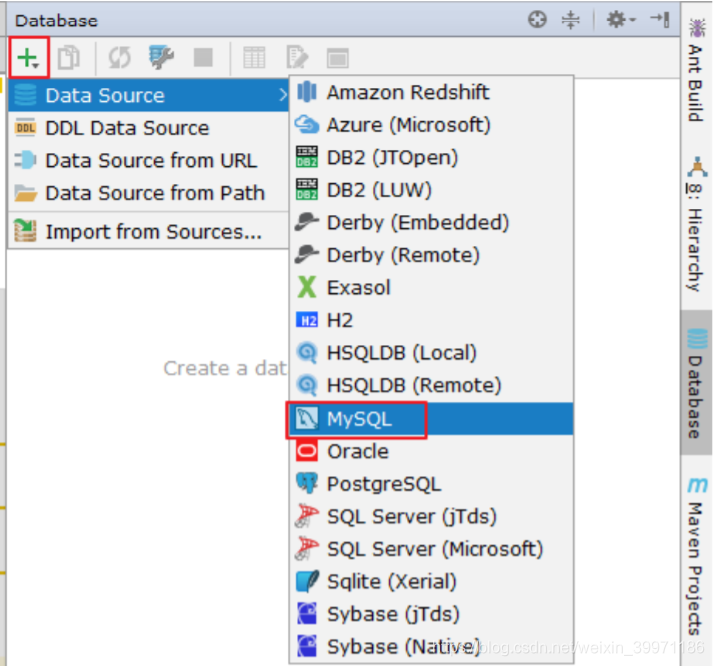714x666 pixels.
Task: Select H2 data source
Action: (x=431, y=320)
